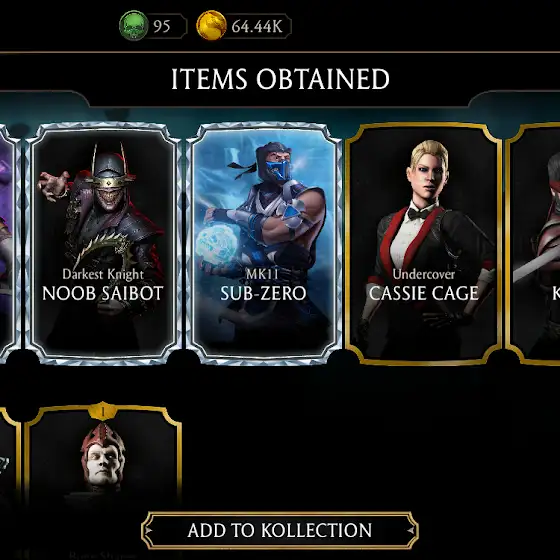Screen dimensions: 560x560
Task: Click the Items Obtained heading
Action: point(280,79)
